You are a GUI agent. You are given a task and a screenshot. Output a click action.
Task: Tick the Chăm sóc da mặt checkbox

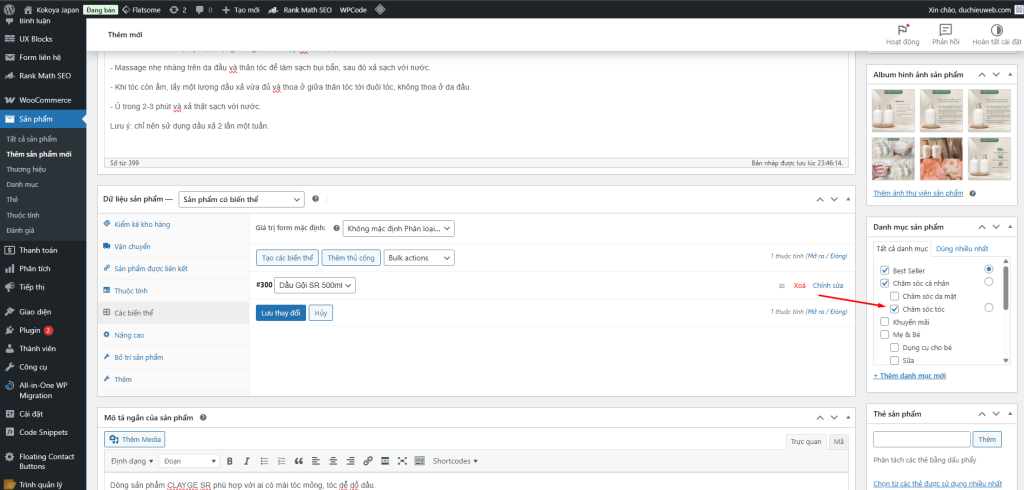896,296
